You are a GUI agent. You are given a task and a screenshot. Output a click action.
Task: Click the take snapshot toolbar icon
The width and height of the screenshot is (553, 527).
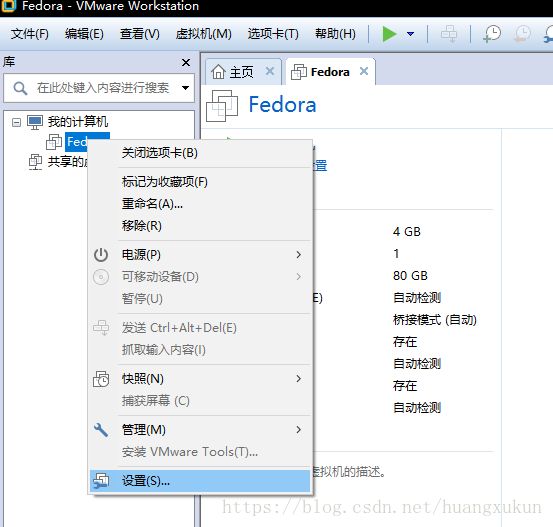point(492,34)
